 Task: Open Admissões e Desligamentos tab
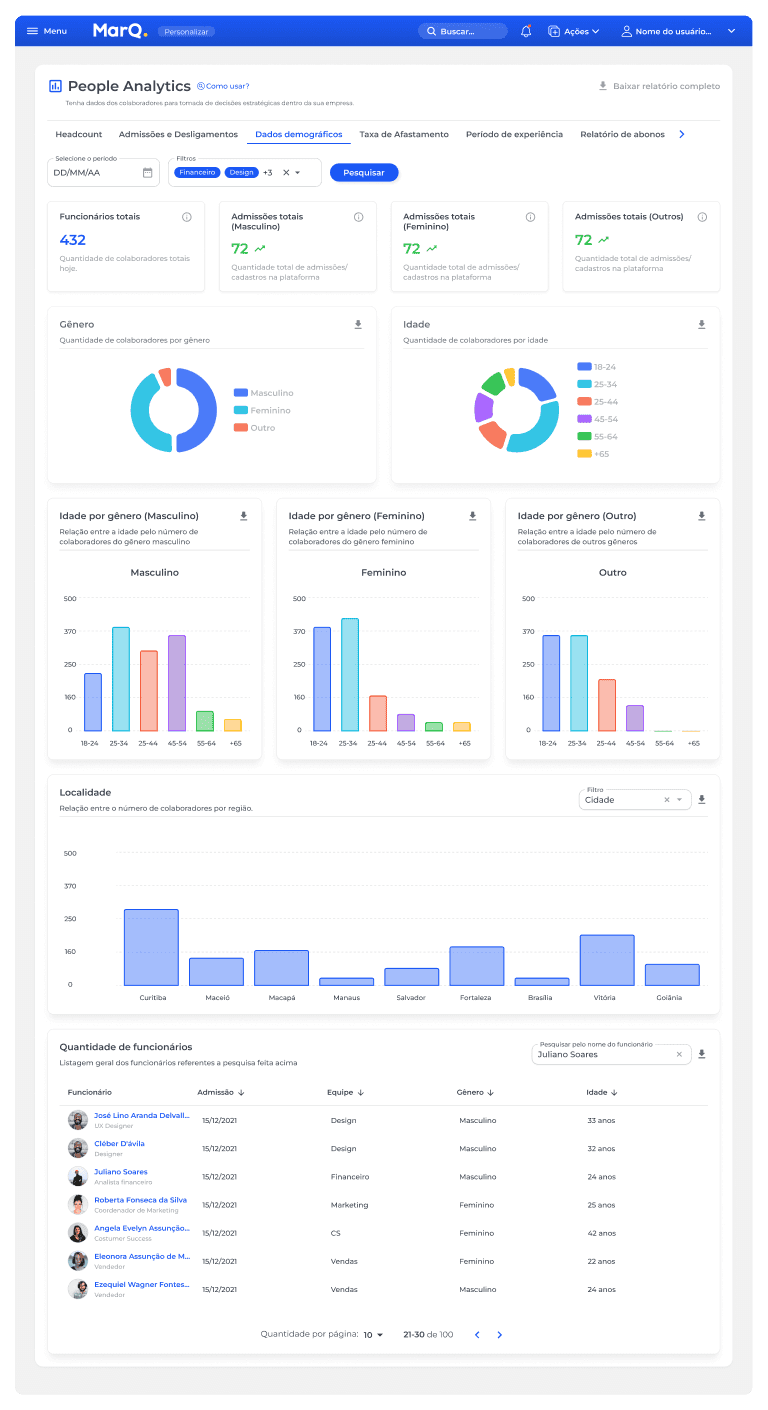(x=178, y=134)
